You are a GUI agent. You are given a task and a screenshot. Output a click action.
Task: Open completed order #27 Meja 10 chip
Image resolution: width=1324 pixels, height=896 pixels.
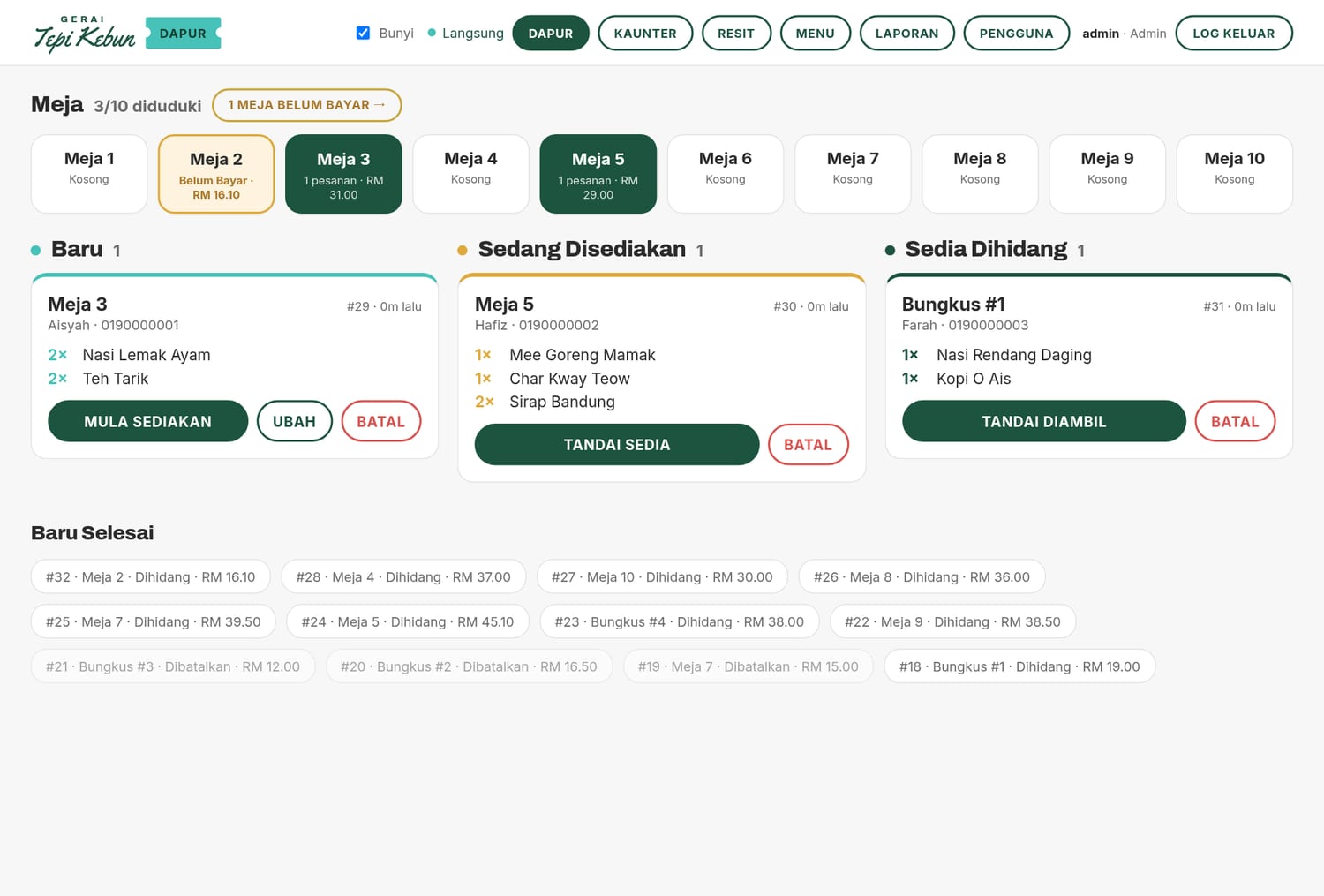[662, 576]
